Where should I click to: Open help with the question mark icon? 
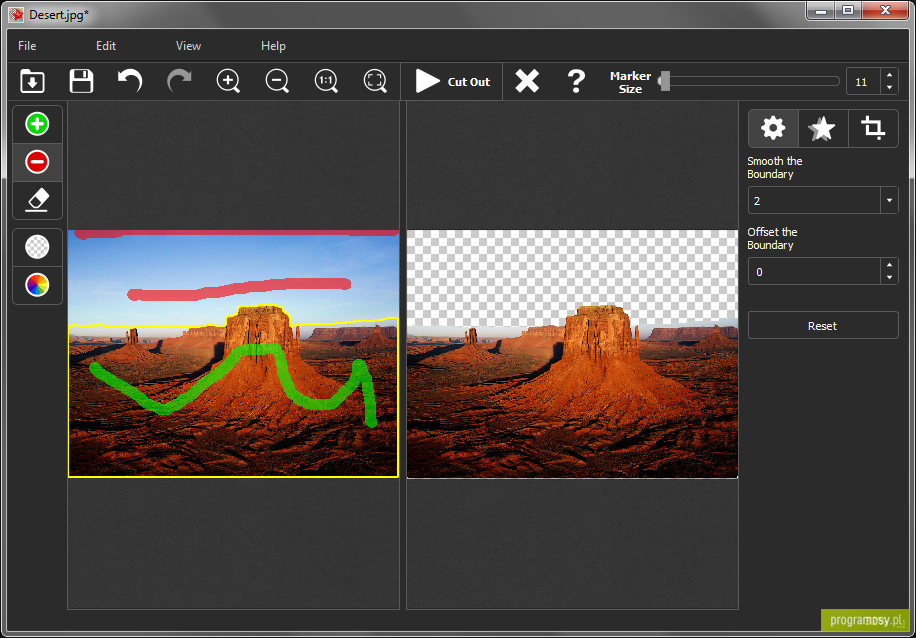tap(576, 81)
